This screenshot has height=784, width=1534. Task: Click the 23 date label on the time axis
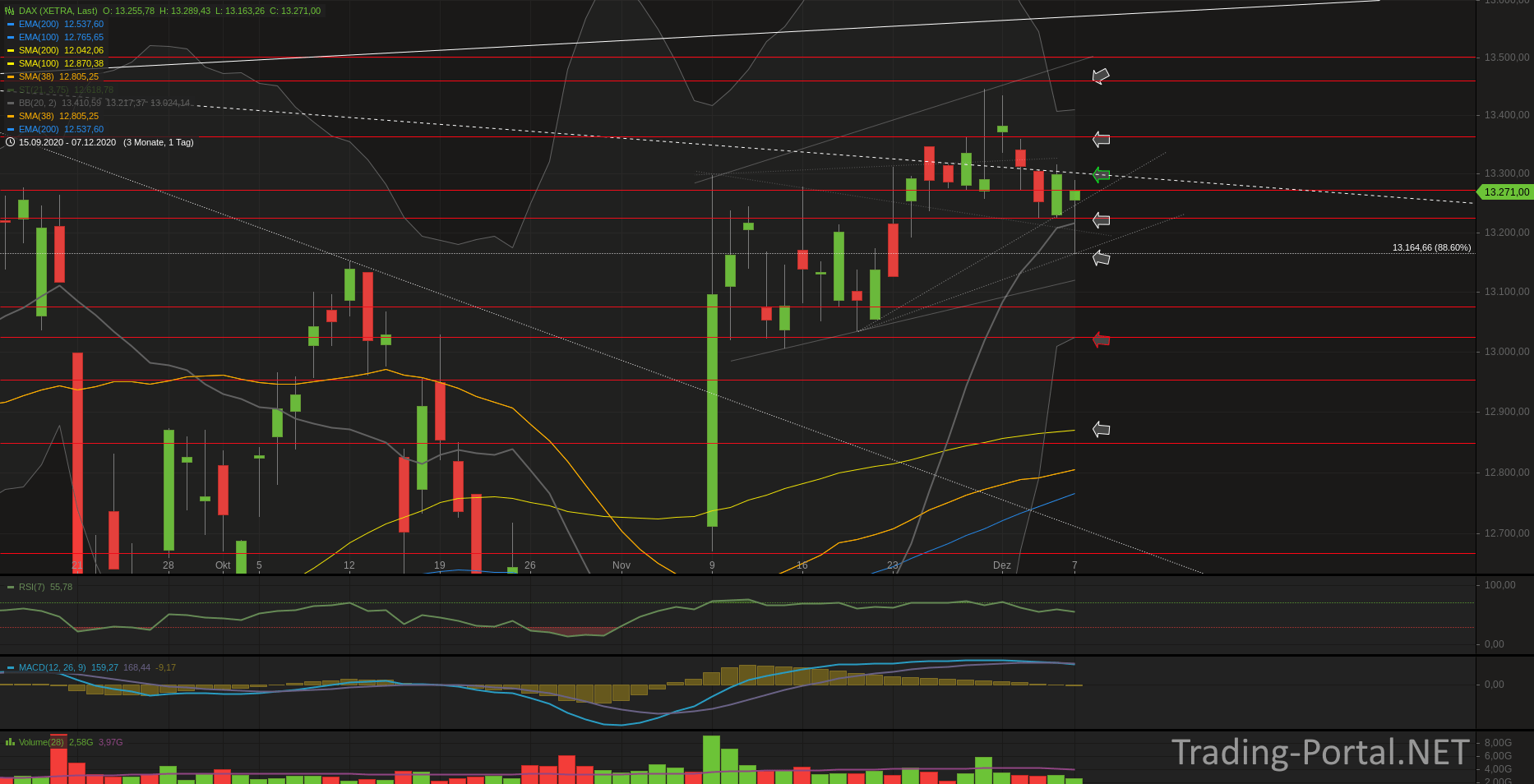[x=893, y=565]
